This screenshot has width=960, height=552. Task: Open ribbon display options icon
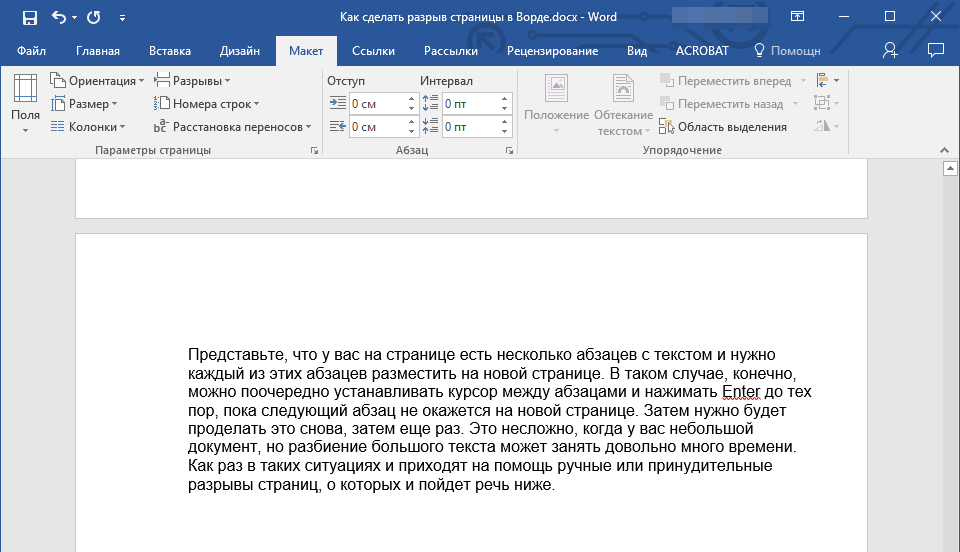click(797, 17)
